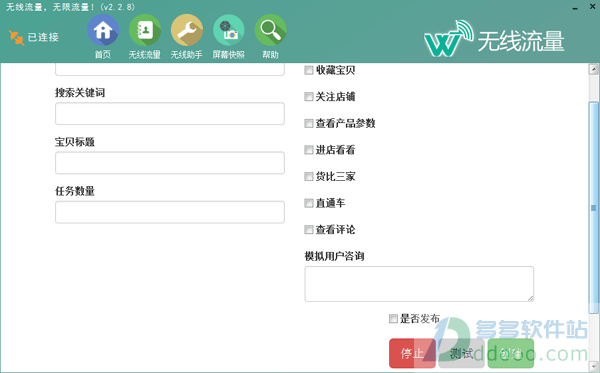Enable the 收藏宝贝 checkbox
The width and height of the screenshot is (600, 373).
pos(308,70)
